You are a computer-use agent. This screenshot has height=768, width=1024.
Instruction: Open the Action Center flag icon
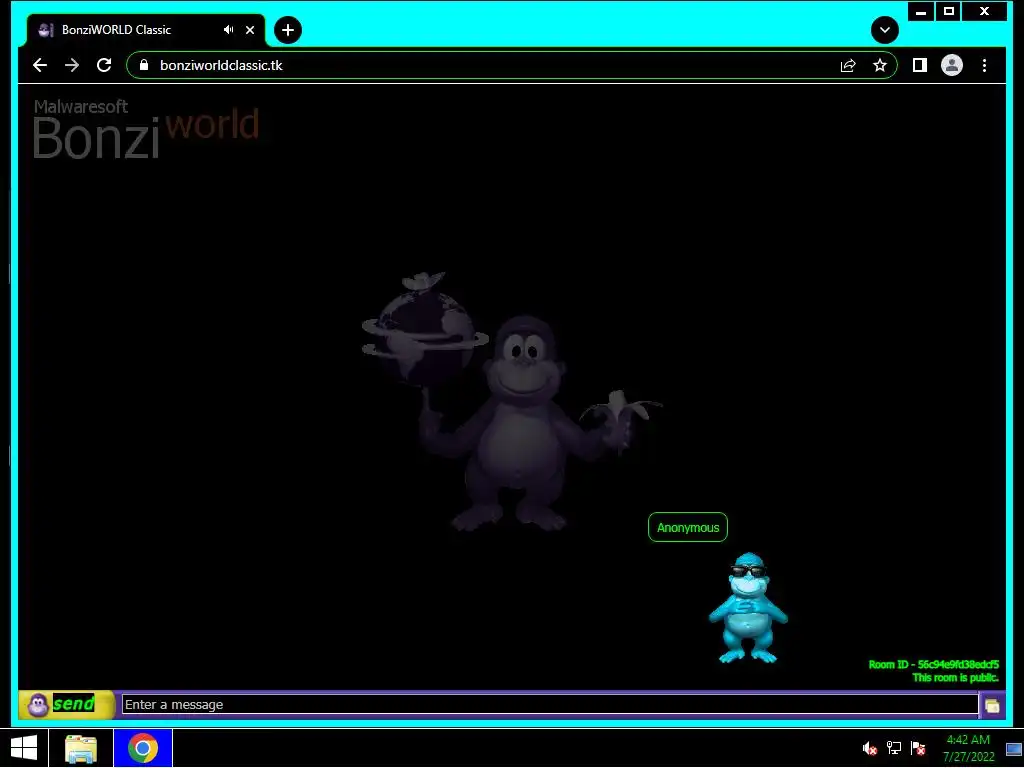(918, 748)
